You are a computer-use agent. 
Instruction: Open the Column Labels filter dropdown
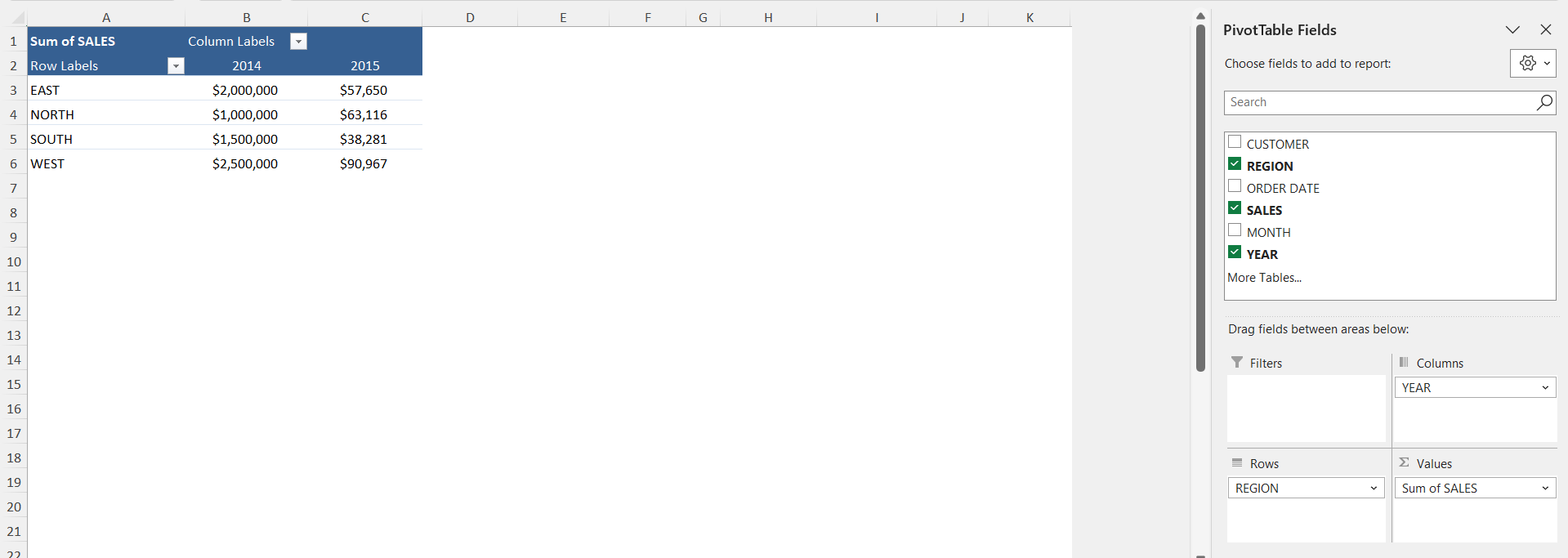coord(298,42)
